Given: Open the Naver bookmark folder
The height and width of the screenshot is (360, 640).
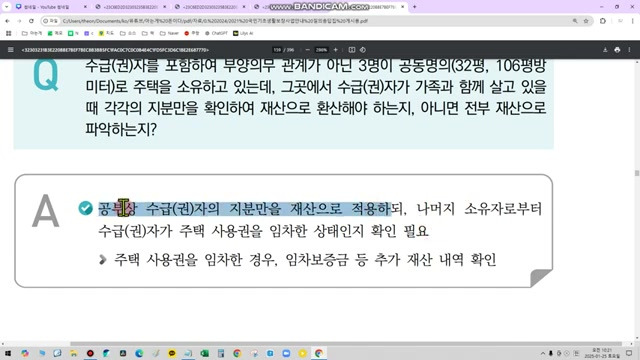Looking at the screenshot, I should click(x=169, y=33).
